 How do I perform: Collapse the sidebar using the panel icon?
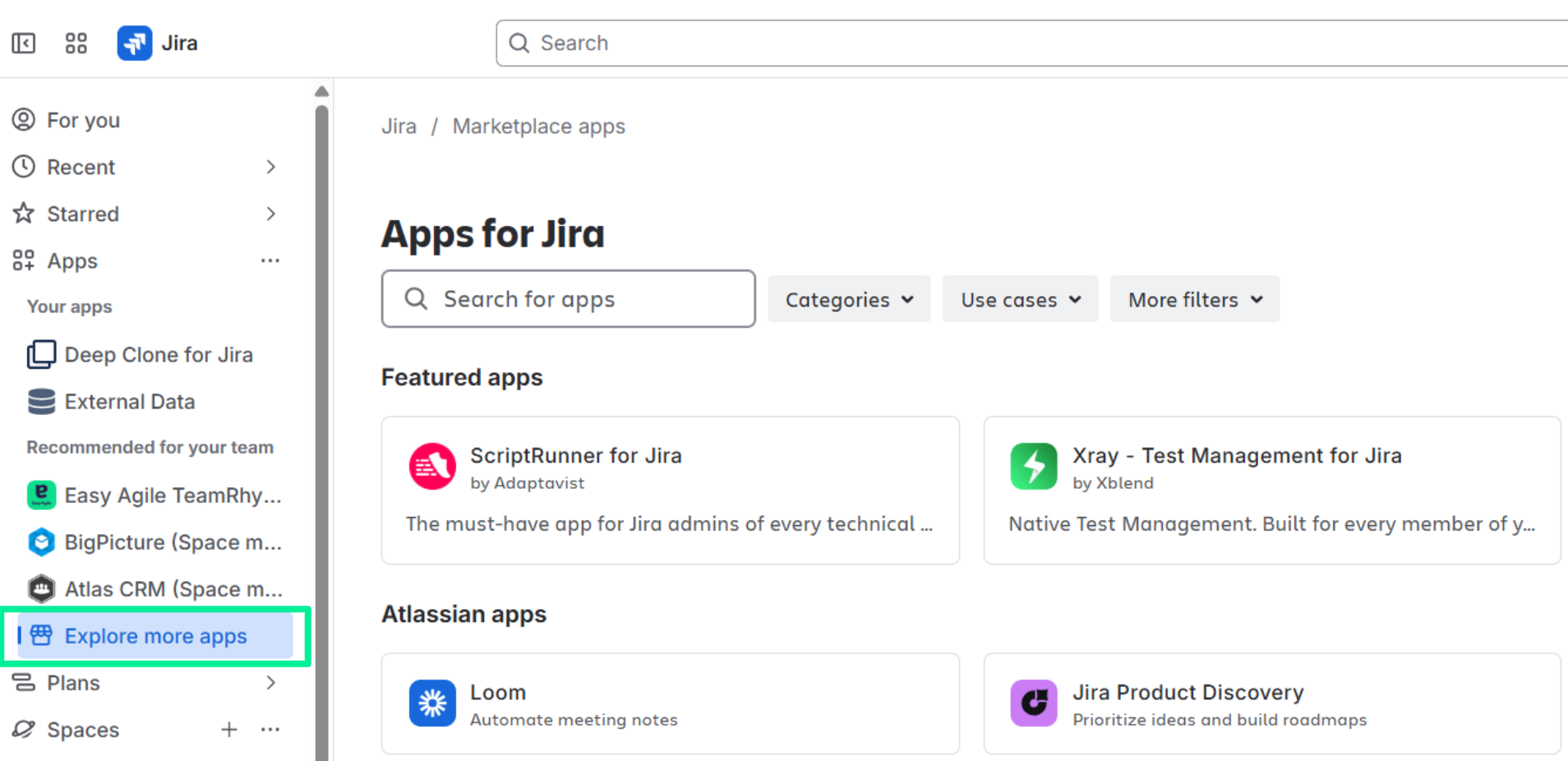[24, 43]
